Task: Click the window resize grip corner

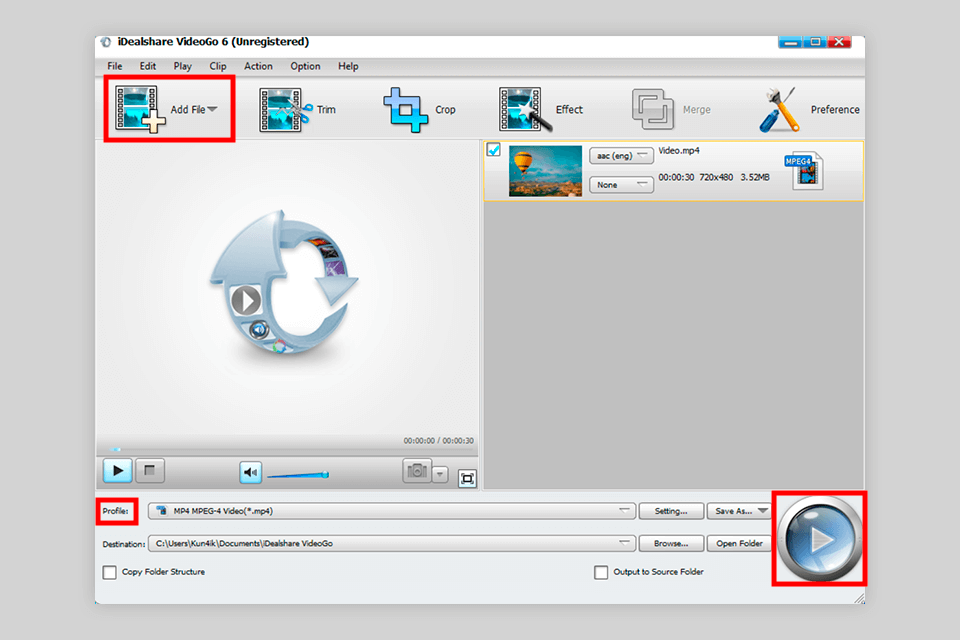Action: pos(860,598)
